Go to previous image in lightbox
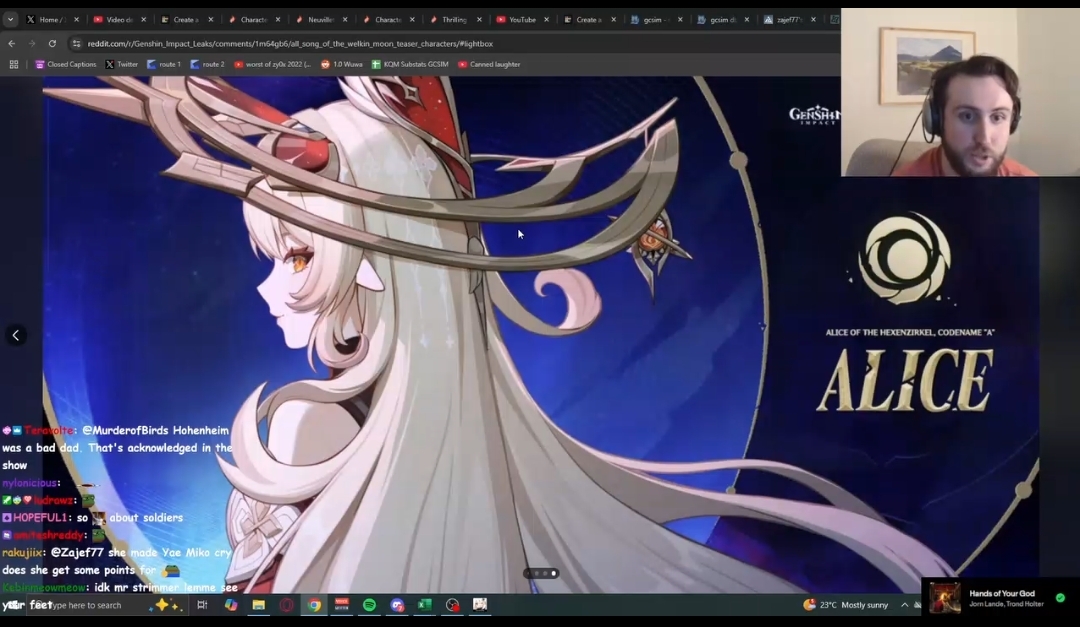 tap(16, 336)
